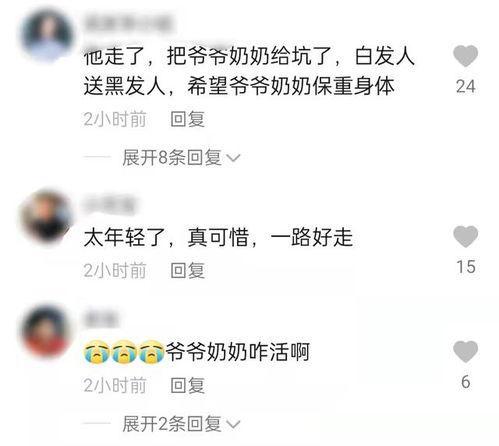499x446 pixels.
Task: Like the comment with 24 likes
Action: click(x=465, y=56)
